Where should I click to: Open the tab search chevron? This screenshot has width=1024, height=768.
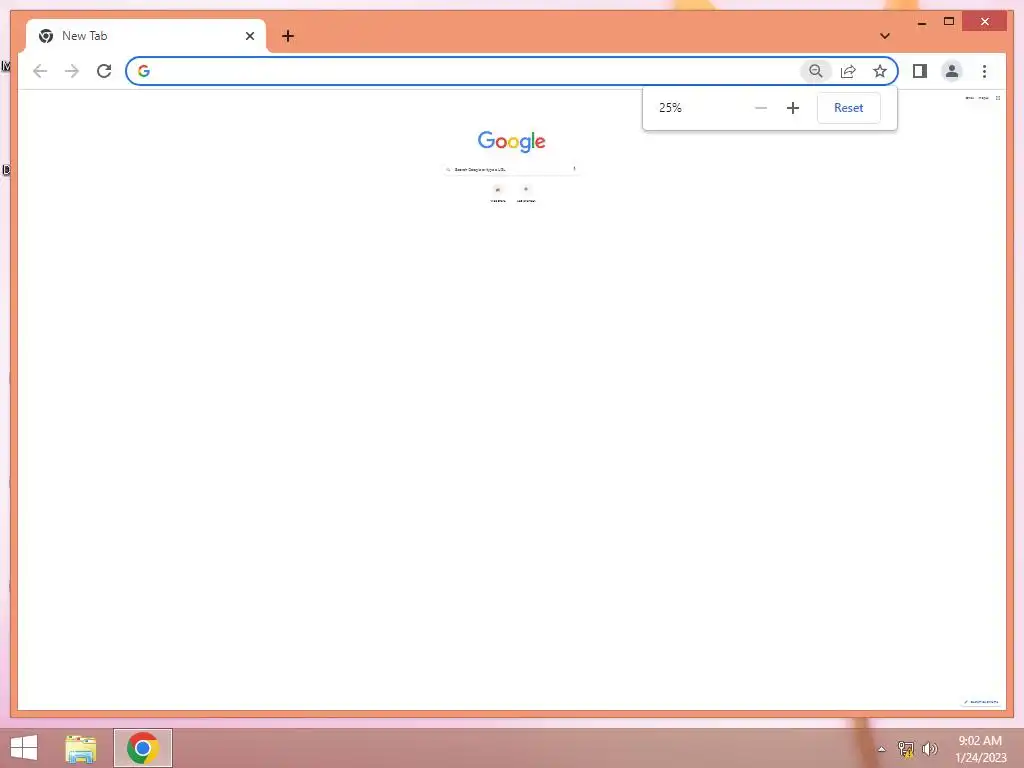[885, 36]
